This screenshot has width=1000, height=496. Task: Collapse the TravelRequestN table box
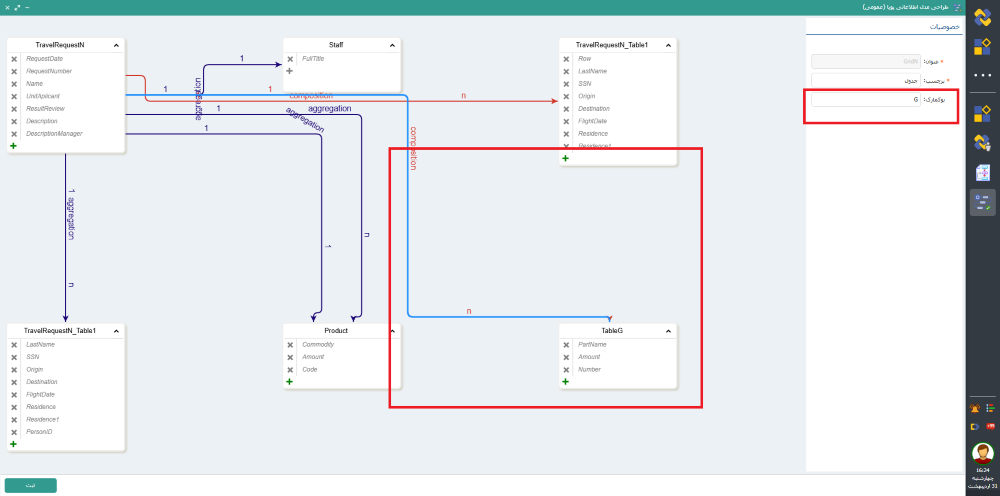tap(116, 45)
